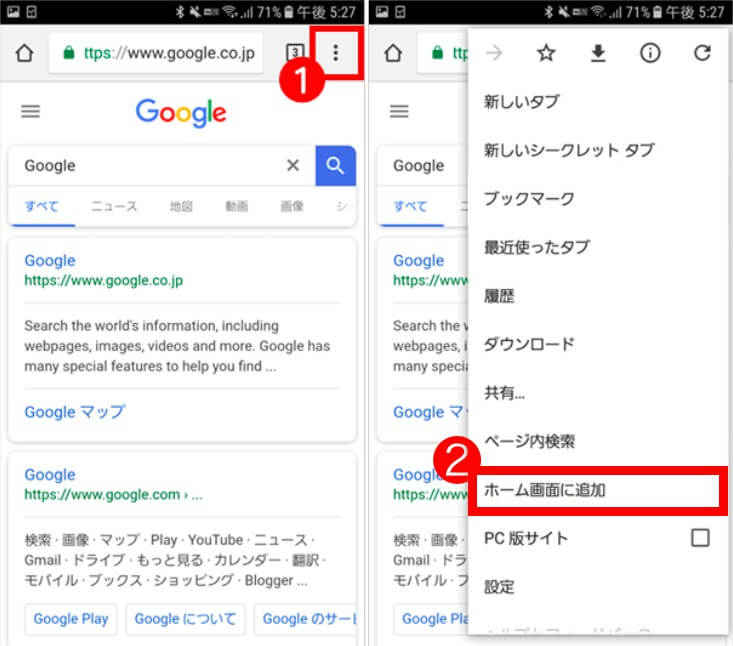Switch to the 画像 search tab
733x646 pixels.
tap(292, 207)
